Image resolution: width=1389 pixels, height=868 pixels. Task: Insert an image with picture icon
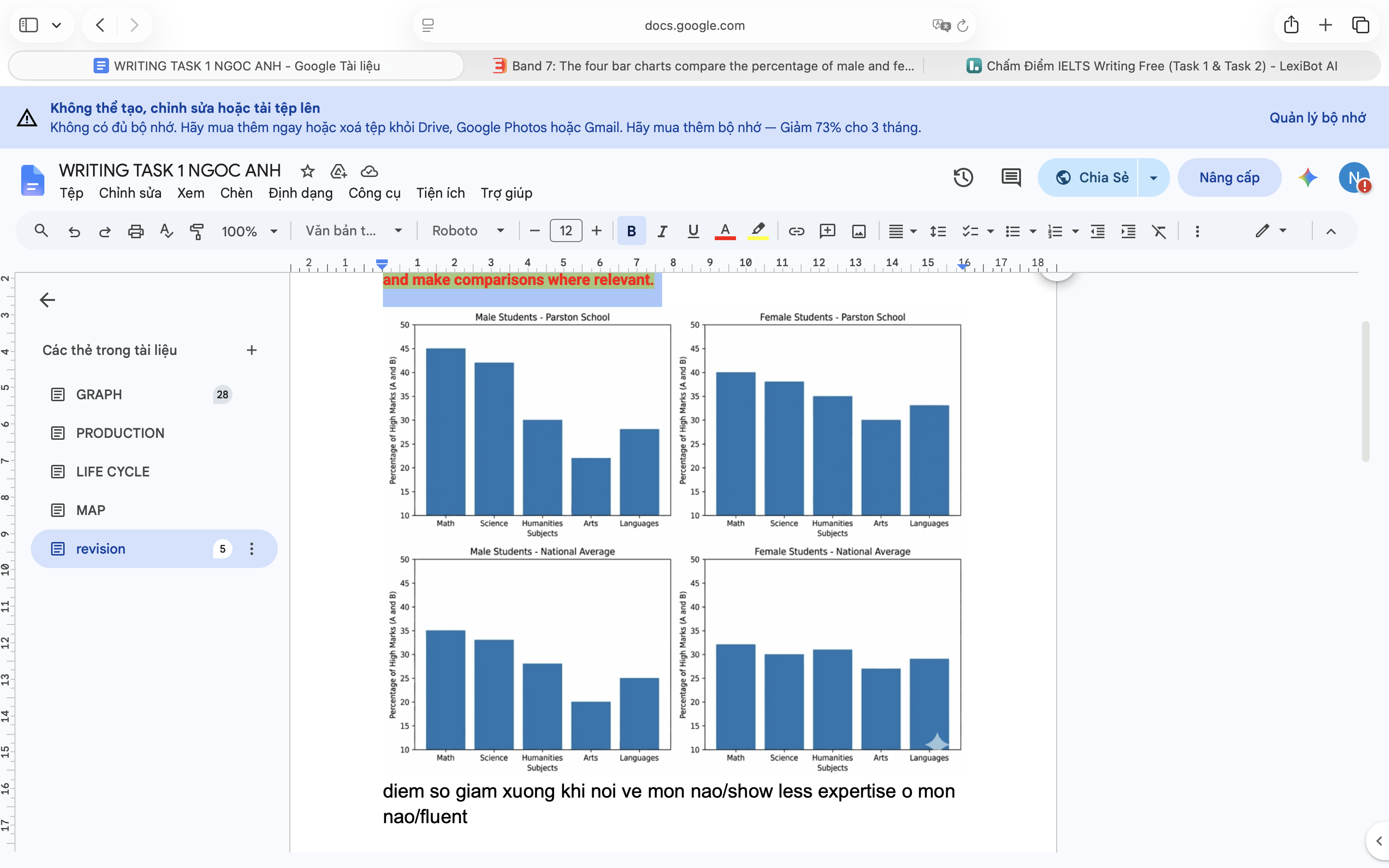(858, 231)
